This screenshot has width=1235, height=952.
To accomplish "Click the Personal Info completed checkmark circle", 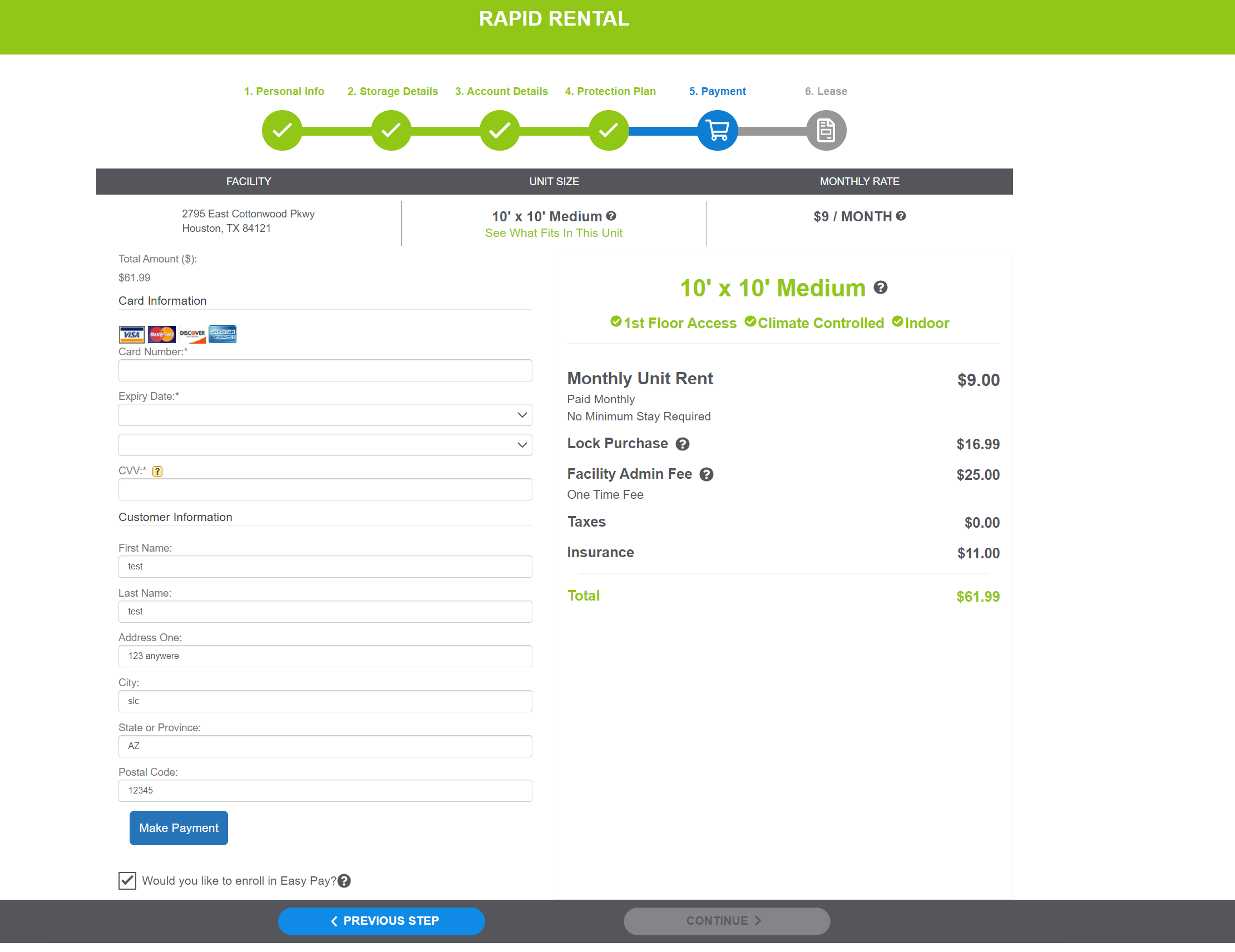I will 281,131.
